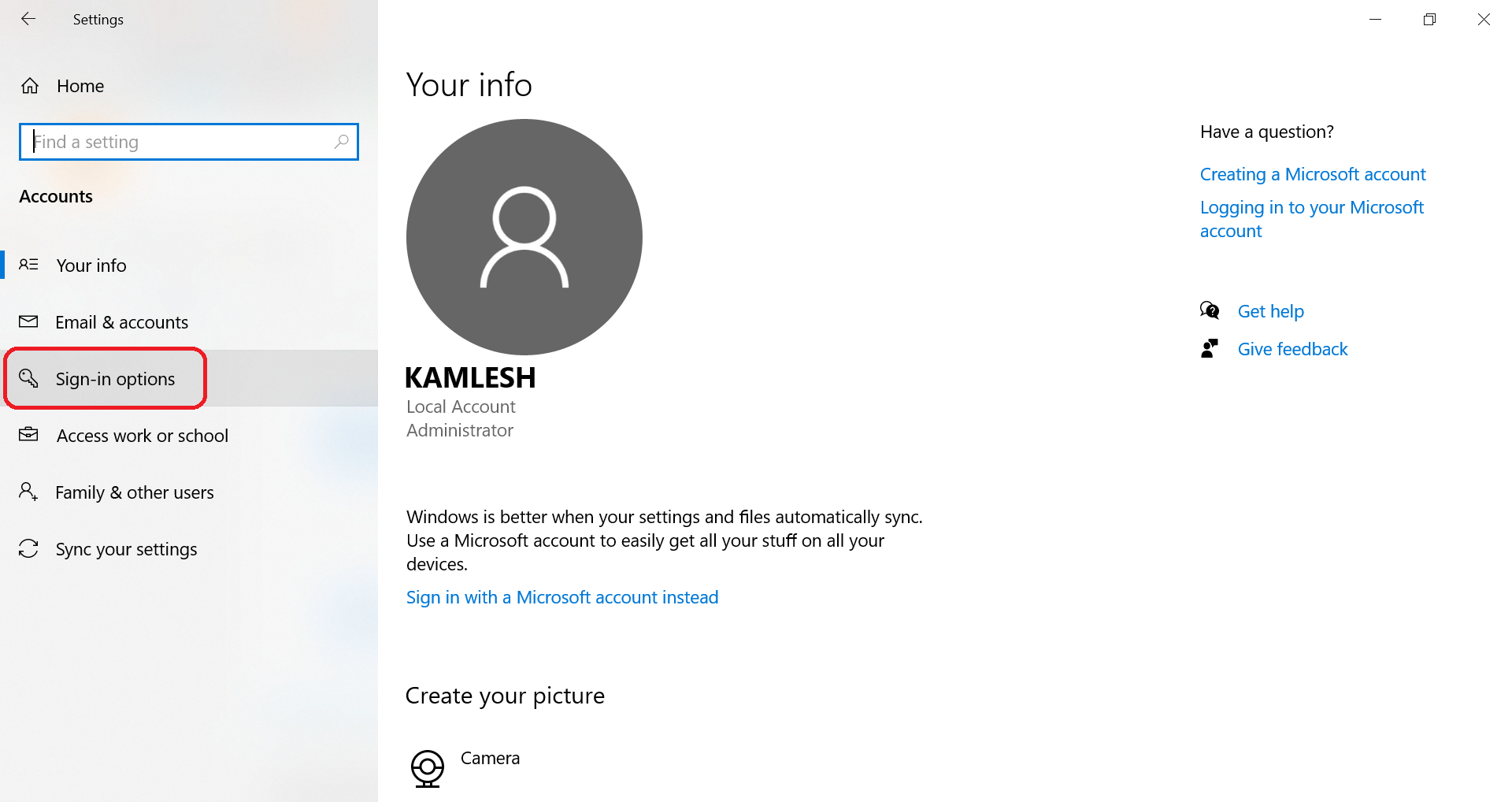Open Email & accounts settings
The width and height of the screenshot is (1512, 802).
[x=121, y=321]
